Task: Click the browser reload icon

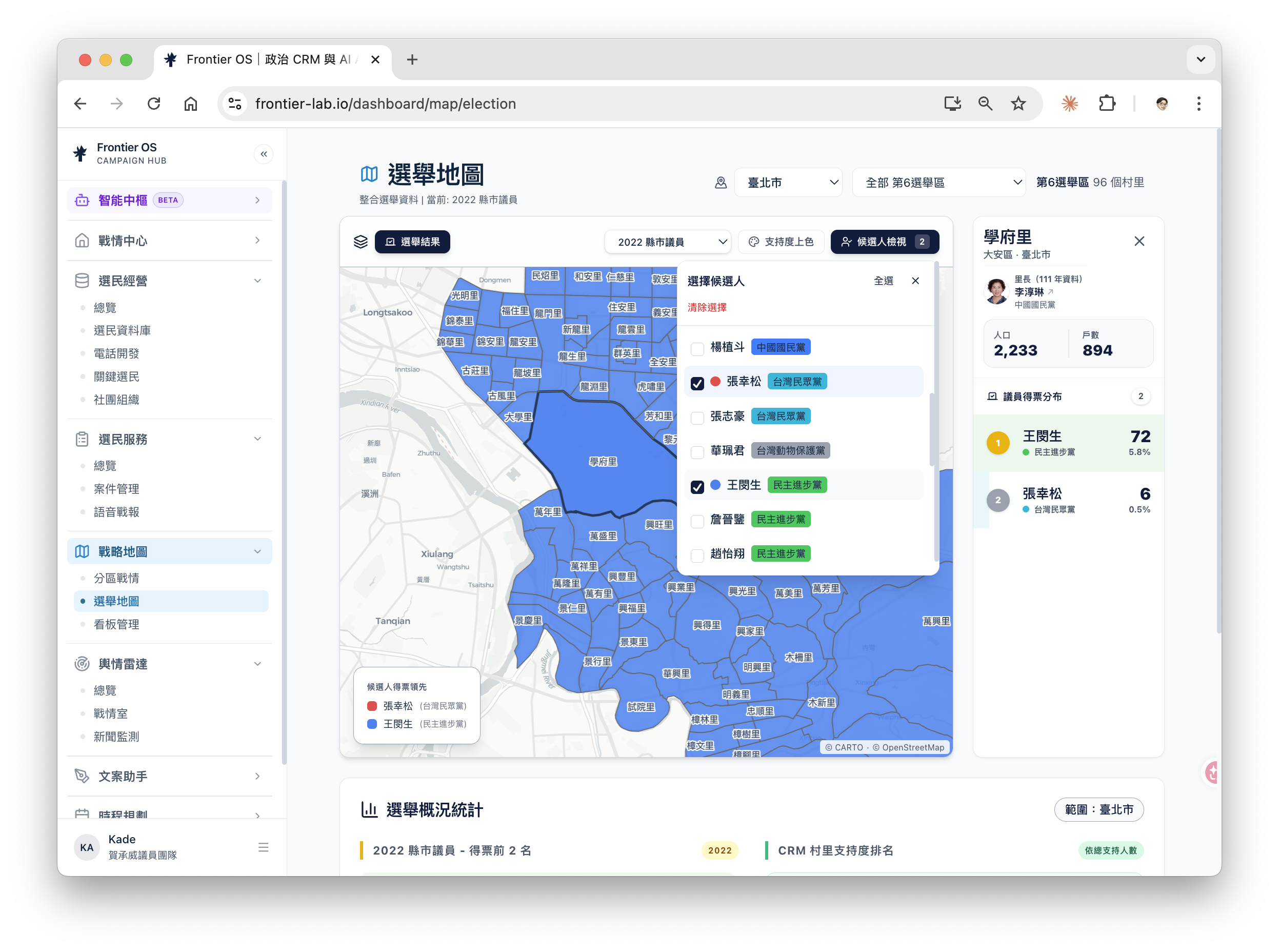Action: [154, 104]
